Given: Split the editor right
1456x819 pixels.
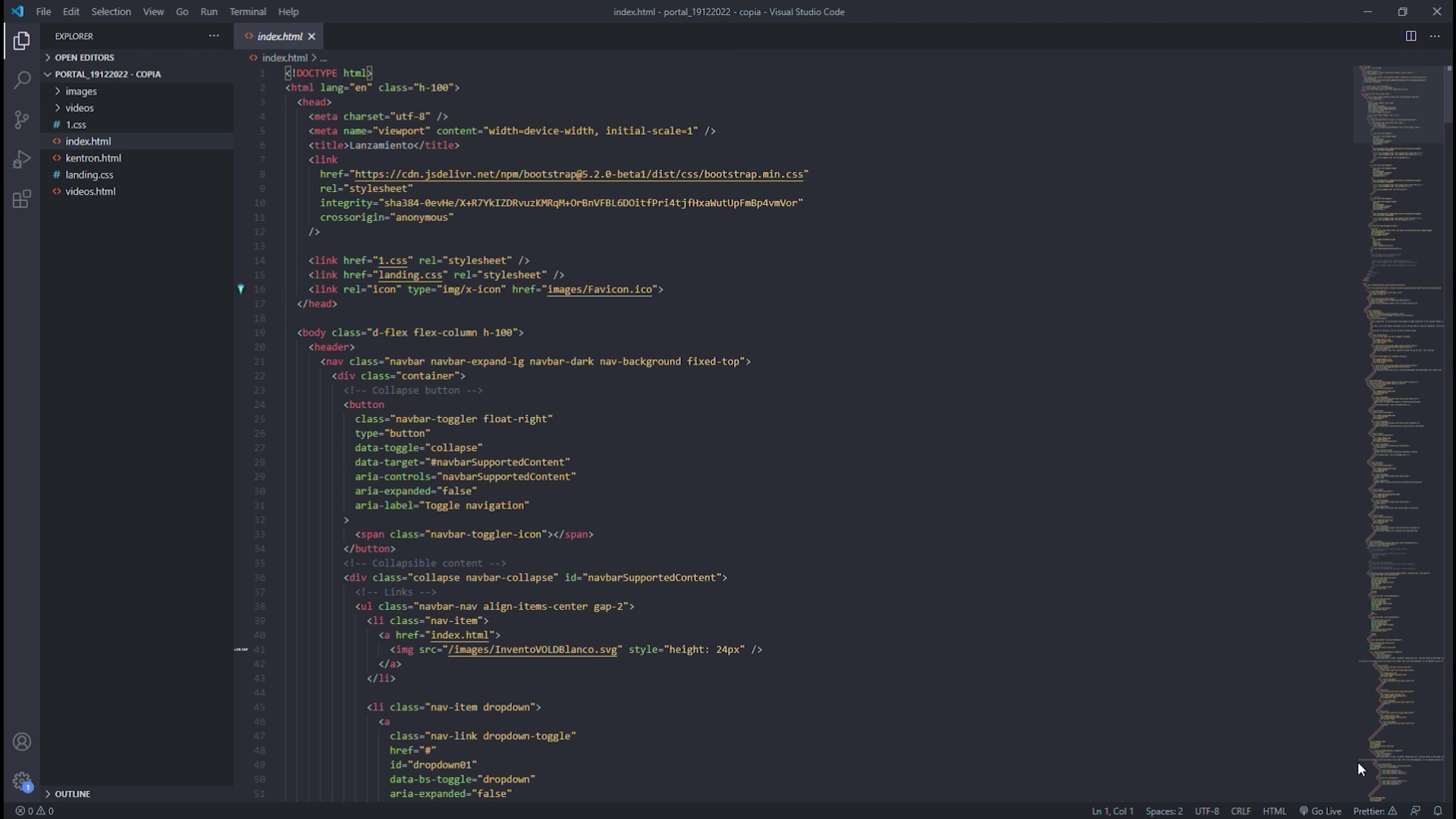Looking at the screenshot, I should 1410,36.
